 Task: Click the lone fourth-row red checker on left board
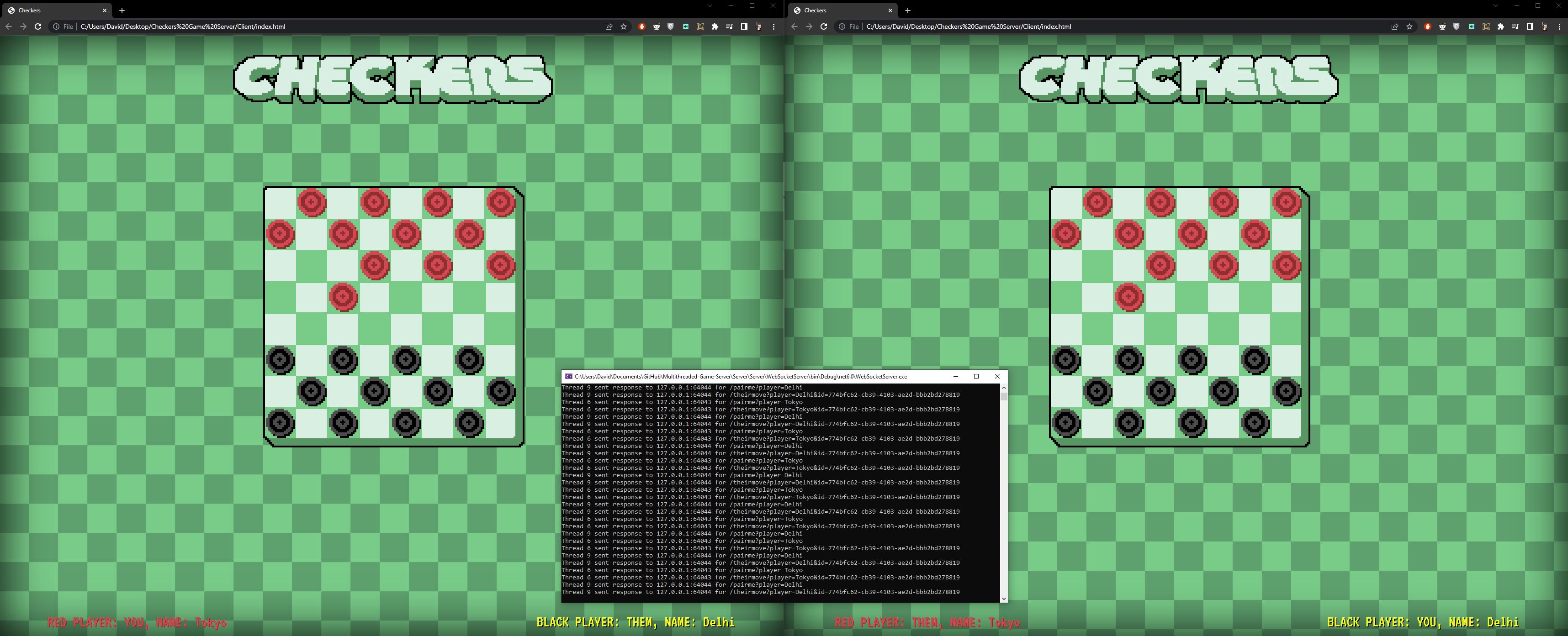coord(343,297)
